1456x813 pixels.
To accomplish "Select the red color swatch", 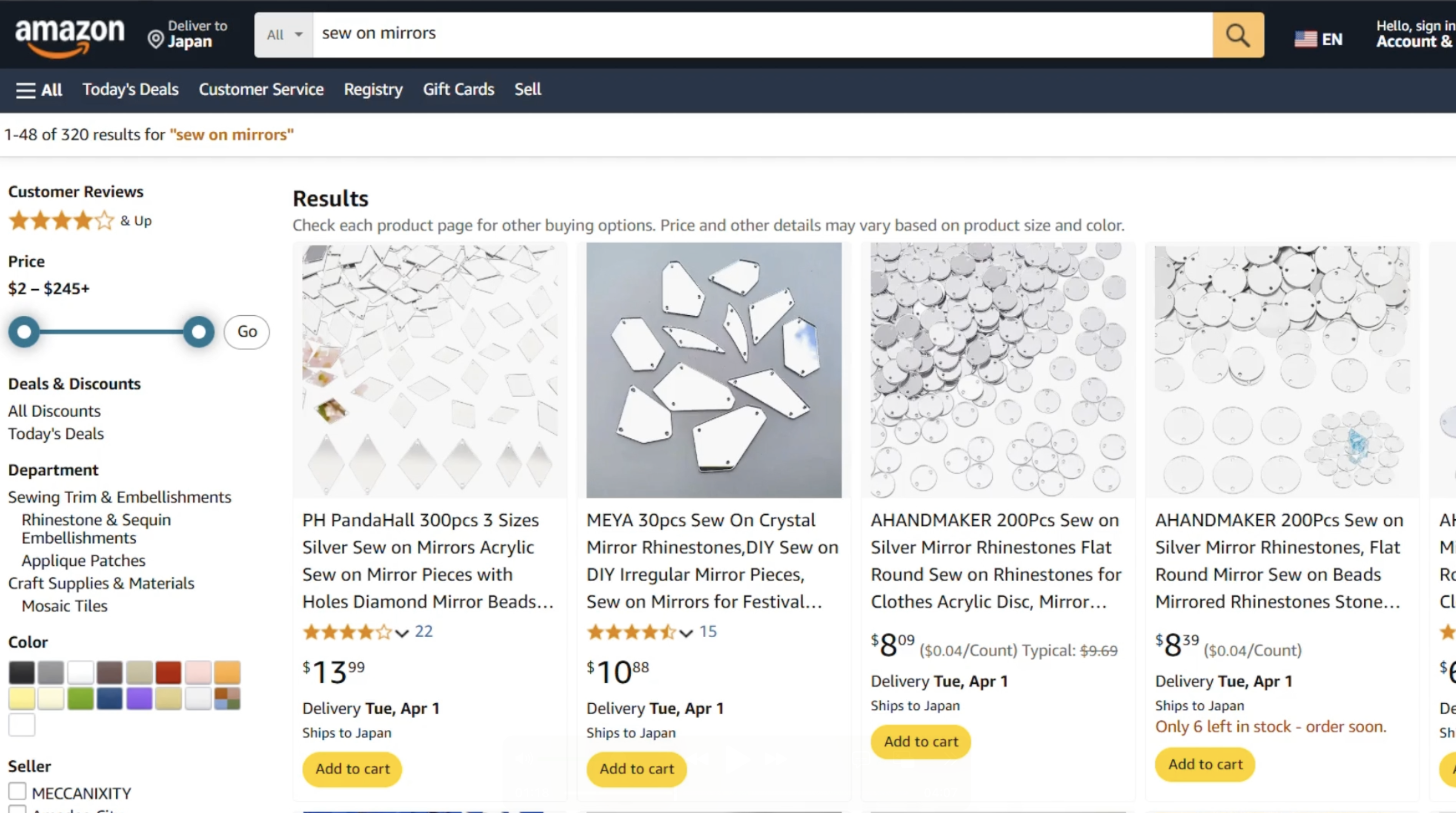I will point(169,672).
